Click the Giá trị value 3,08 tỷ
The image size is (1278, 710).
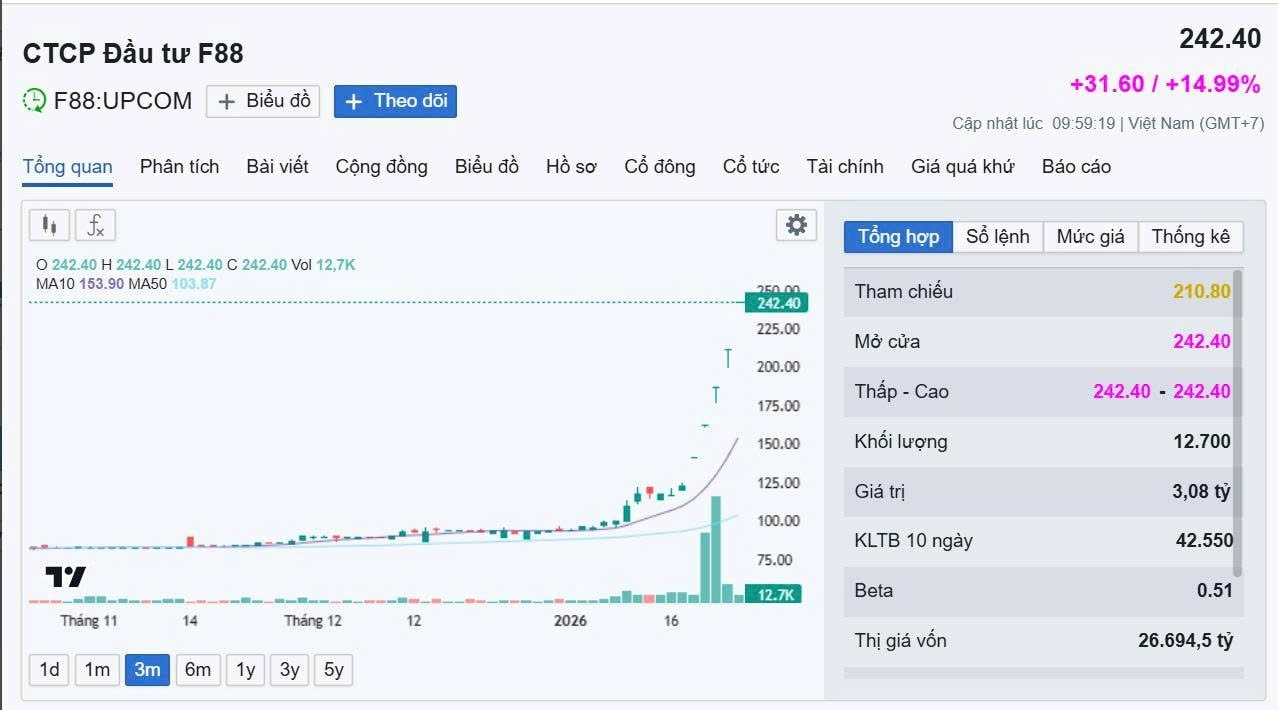pos(1201,492)
